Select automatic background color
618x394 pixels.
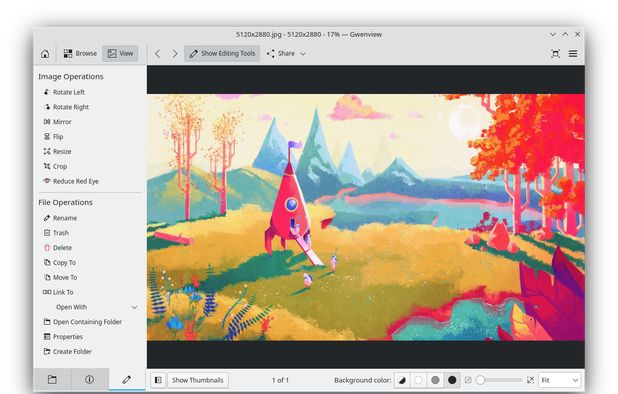click(x=402, y=380)
